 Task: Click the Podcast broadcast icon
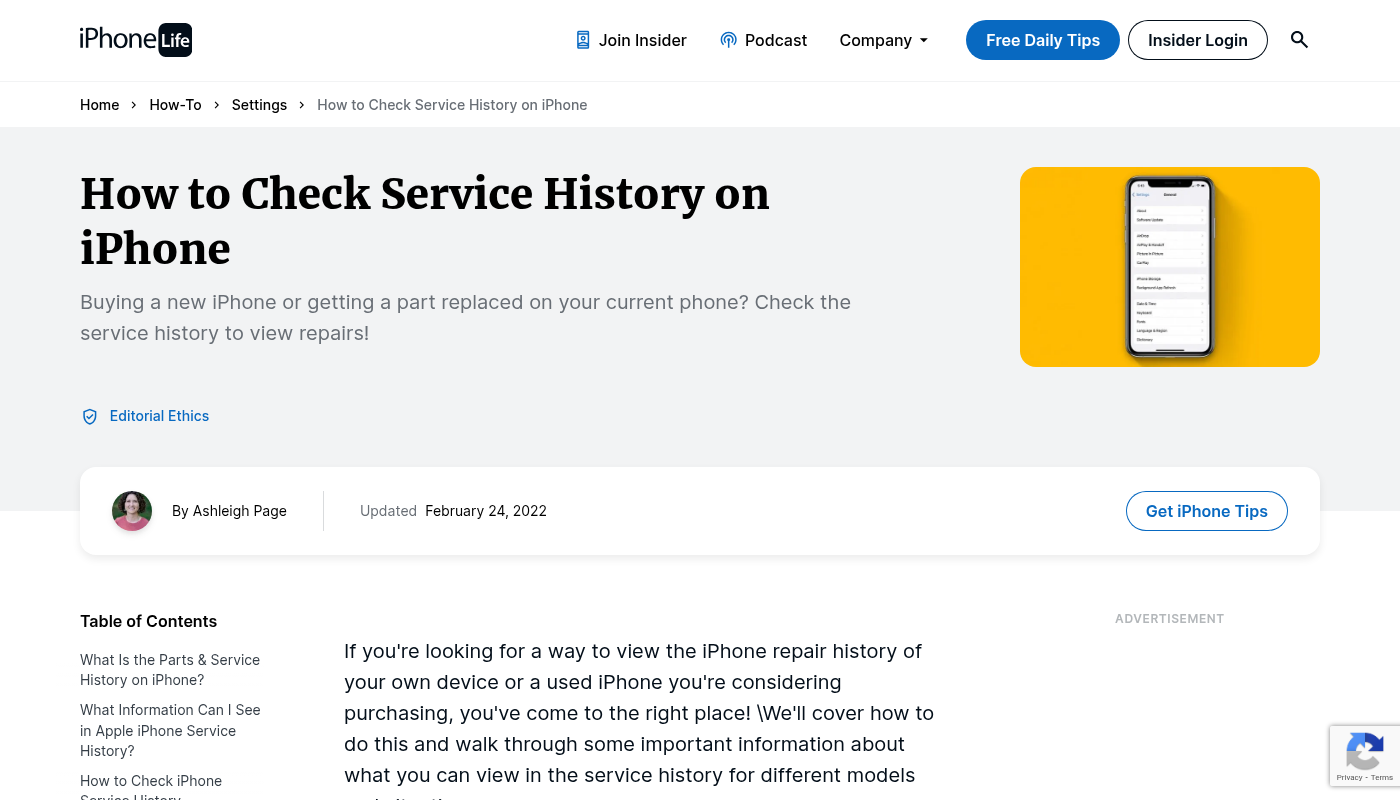click(x=728, y=40)
